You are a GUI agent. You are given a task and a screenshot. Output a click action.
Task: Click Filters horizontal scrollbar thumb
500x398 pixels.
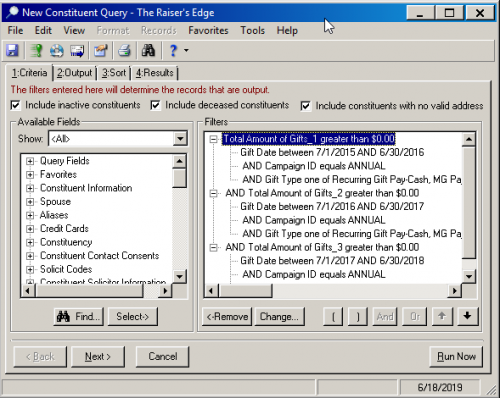coord(245,291)
